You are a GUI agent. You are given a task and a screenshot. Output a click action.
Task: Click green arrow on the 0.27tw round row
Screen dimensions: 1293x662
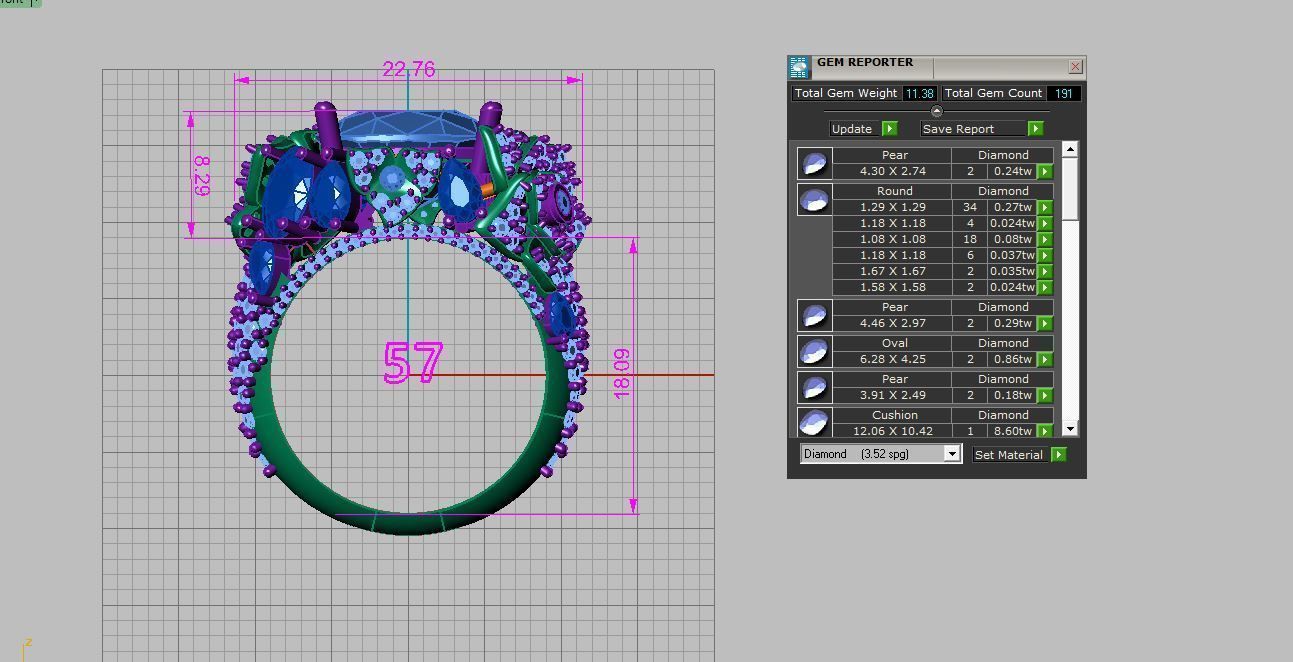pyautogui.click(x=1045, y=208)
